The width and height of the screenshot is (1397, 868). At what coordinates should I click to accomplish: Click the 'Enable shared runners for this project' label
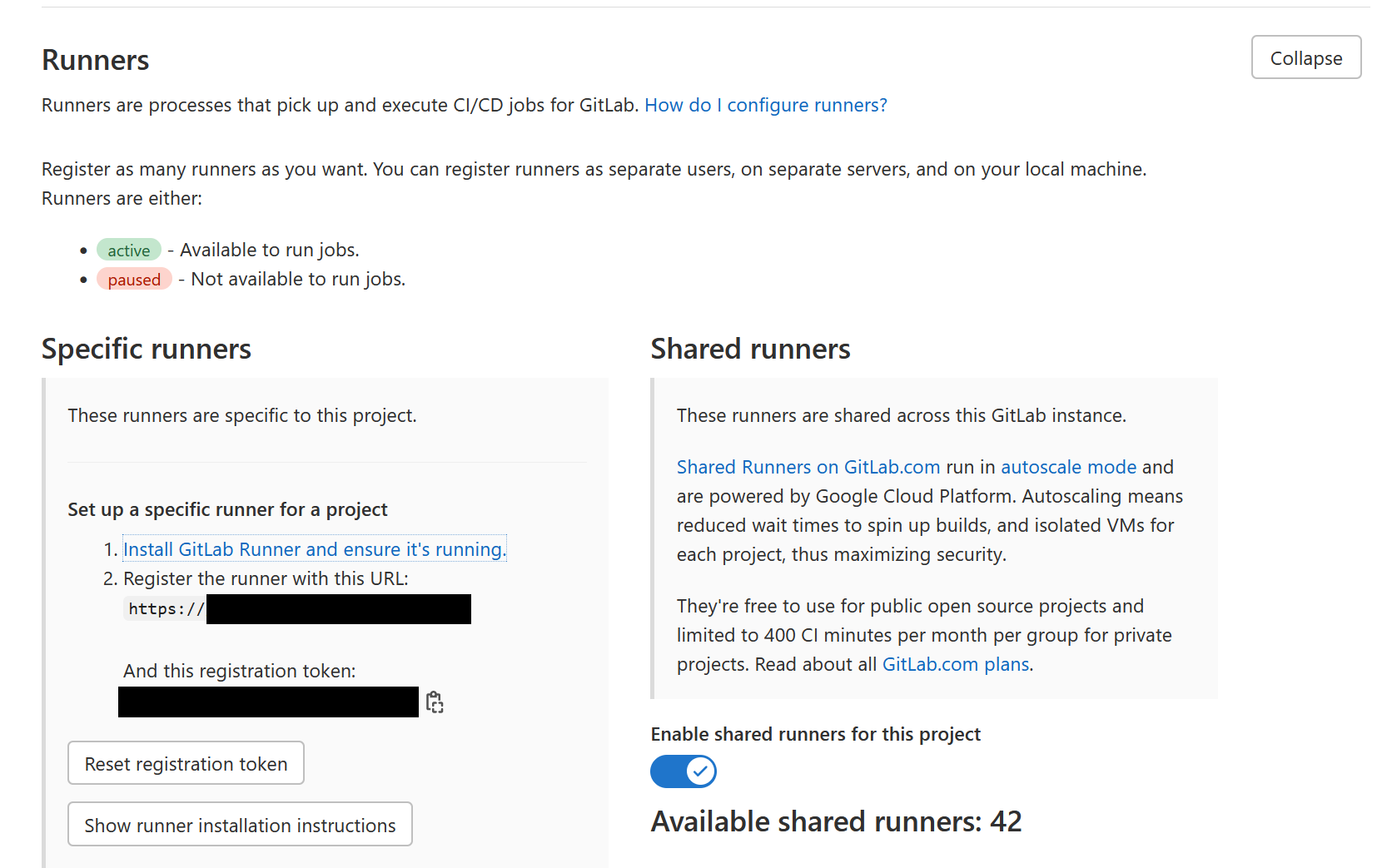[x=815, y=734]
